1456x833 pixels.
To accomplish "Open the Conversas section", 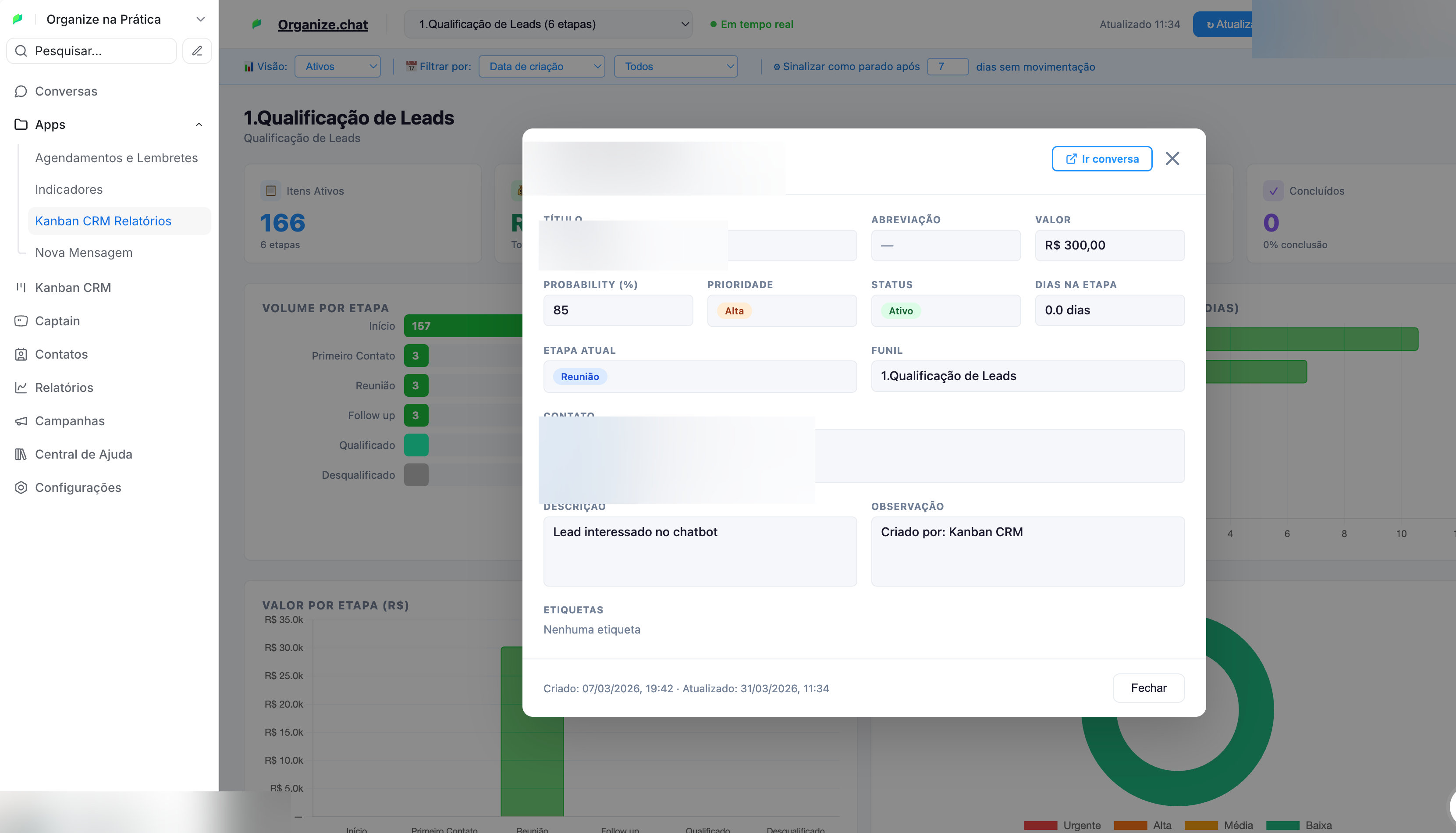I will point(66,92).
